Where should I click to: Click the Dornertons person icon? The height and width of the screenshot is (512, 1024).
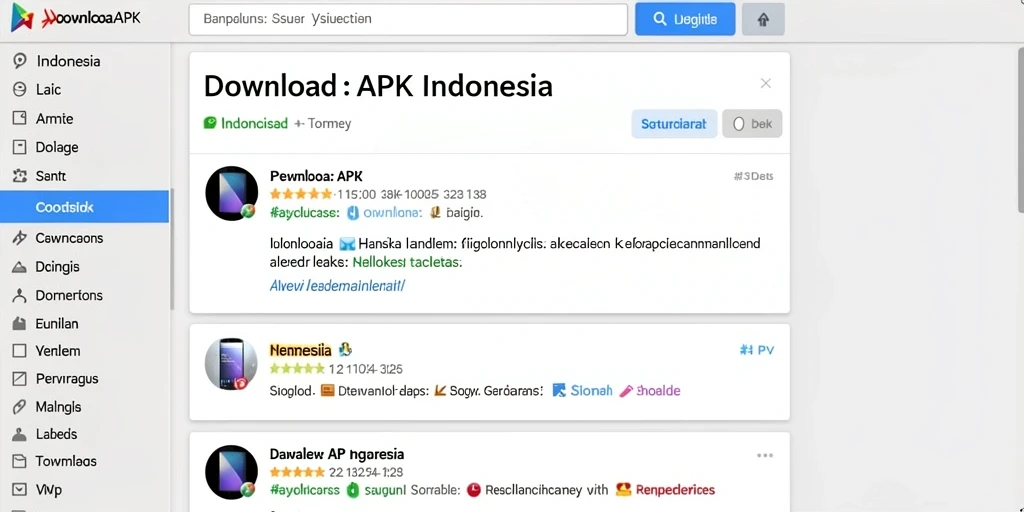tap(20, 295)
